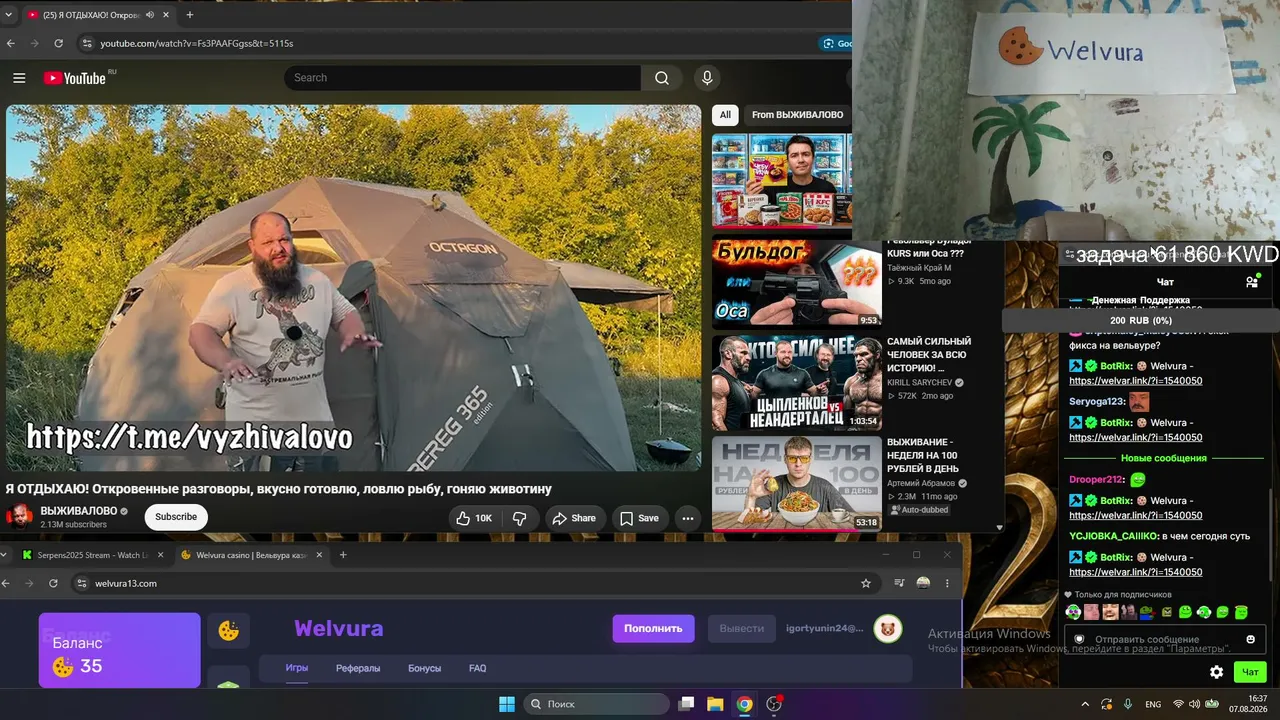Click the Вывести withdraw button

tap(742, 628)
